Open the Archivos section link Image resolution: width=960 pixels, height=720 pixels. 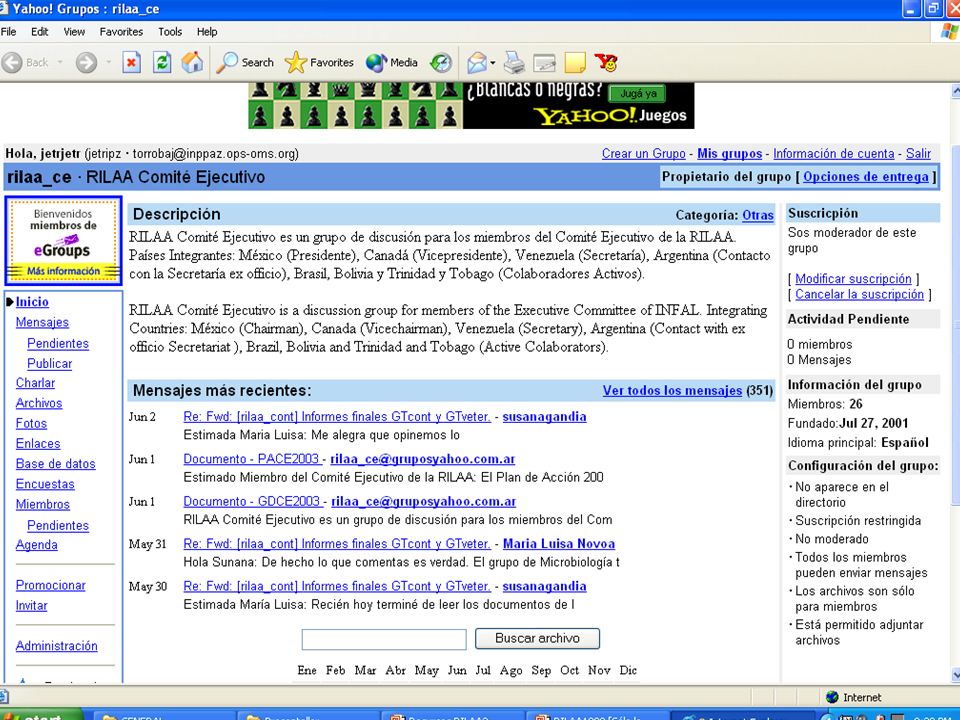[39, 403]
